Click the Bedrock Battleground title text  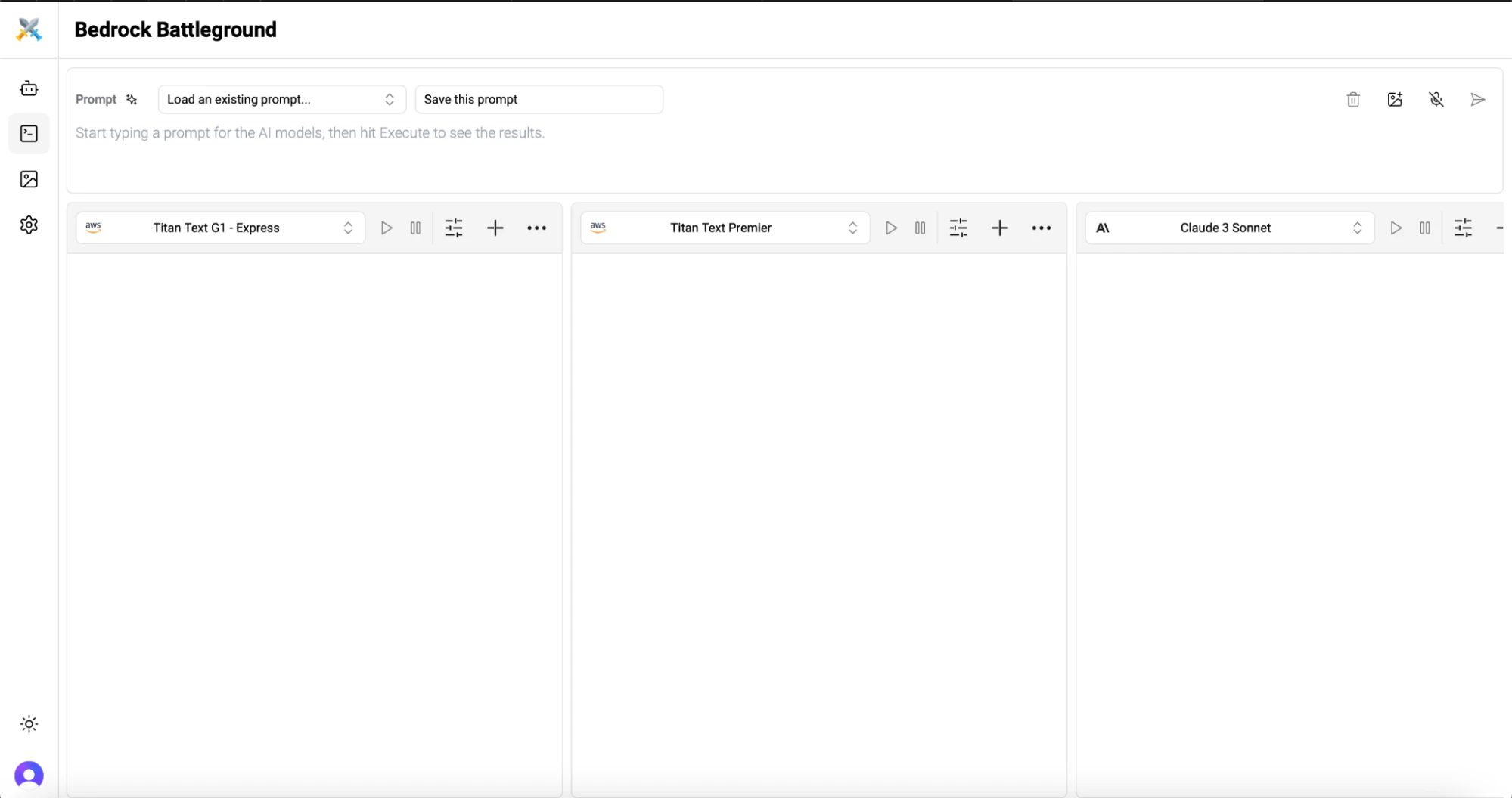pos(175,29)
